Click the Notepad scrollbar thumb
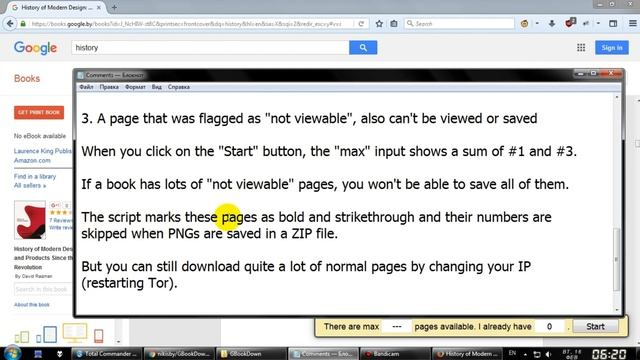This screenshot has height=360, width=640. pyautogui.click(x=617, y=260)
